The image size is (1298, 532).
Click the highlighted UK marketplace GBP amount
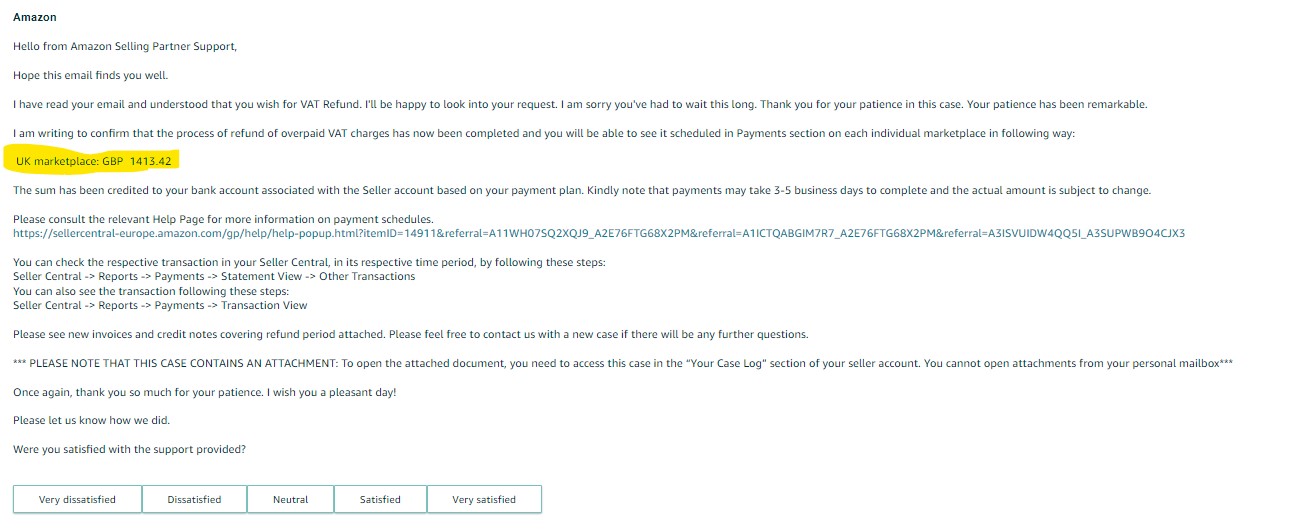point(96,161)
